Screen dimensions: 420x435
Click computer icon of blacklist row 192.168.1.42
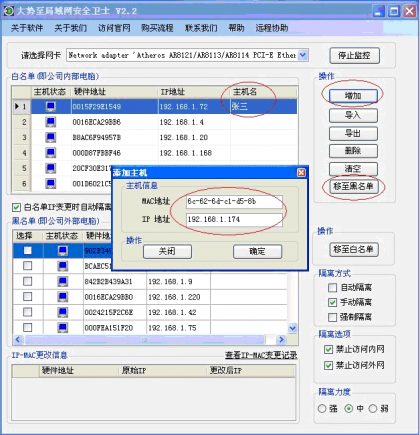point(63,312)
